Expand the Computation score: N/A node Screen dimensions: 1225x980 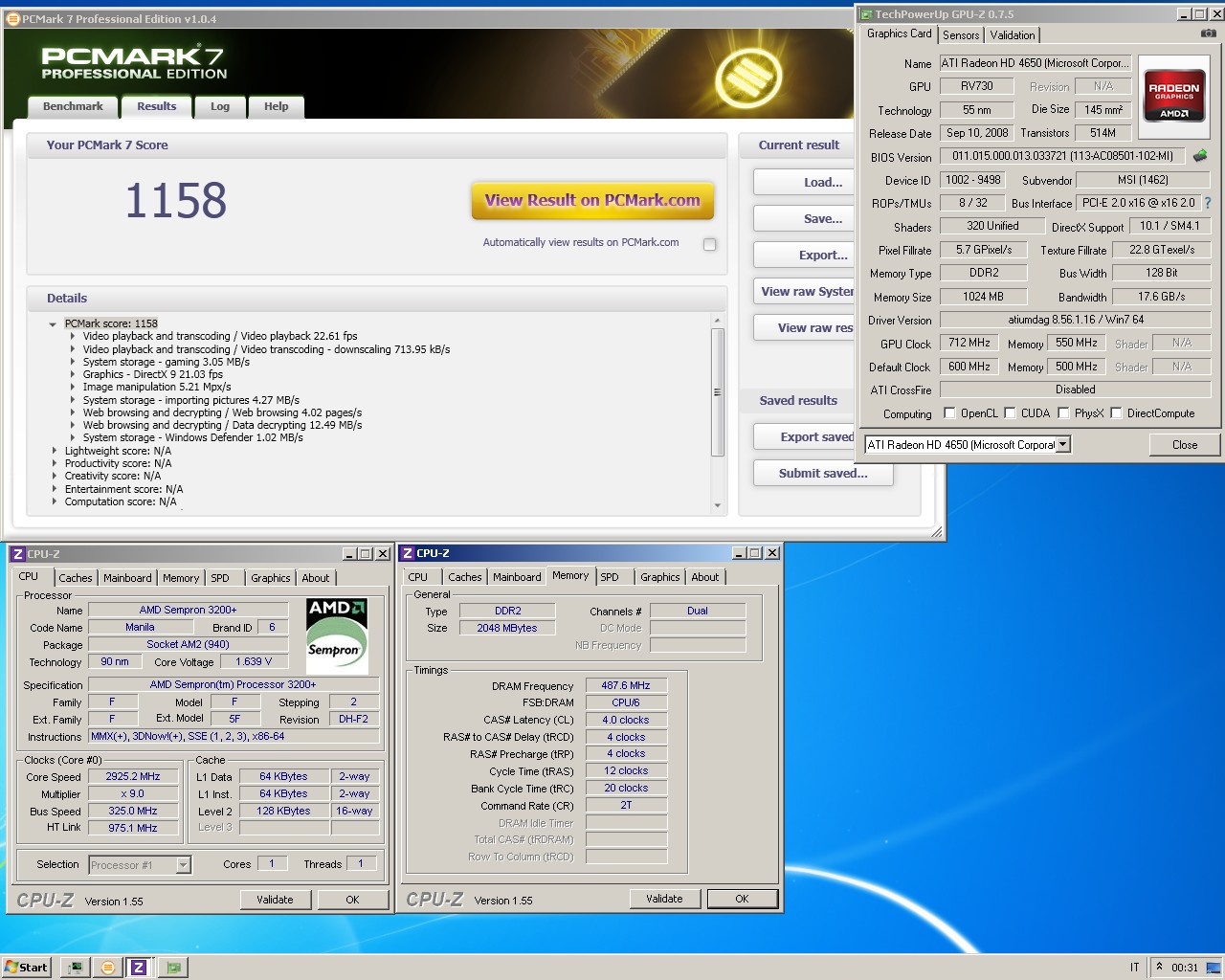[54, 501]
